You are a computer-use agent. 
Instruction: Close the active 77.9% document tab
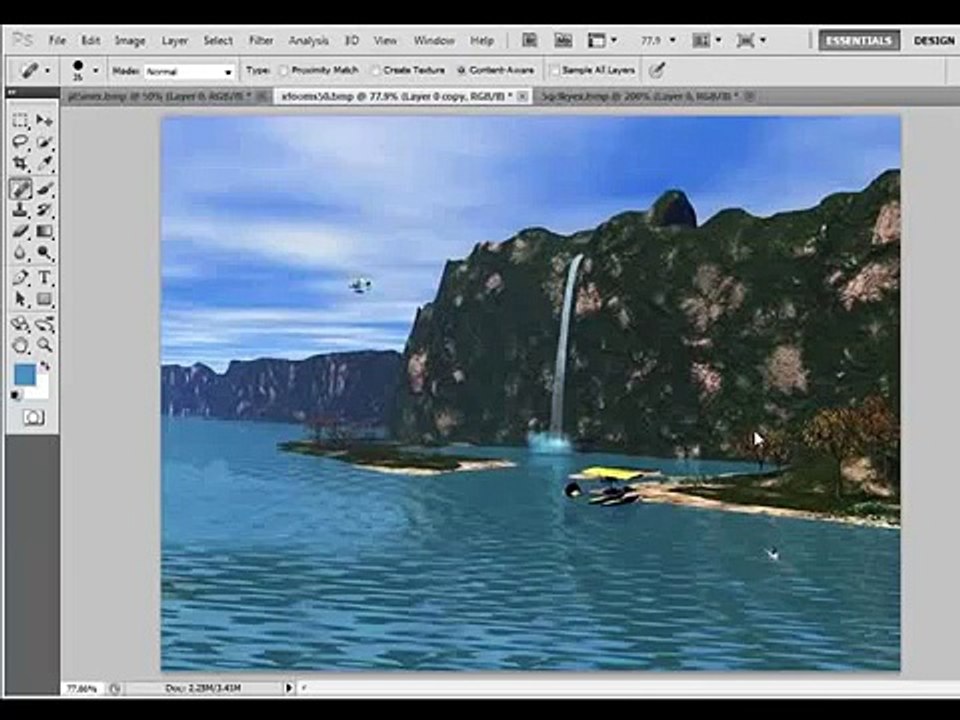[522, 96]
